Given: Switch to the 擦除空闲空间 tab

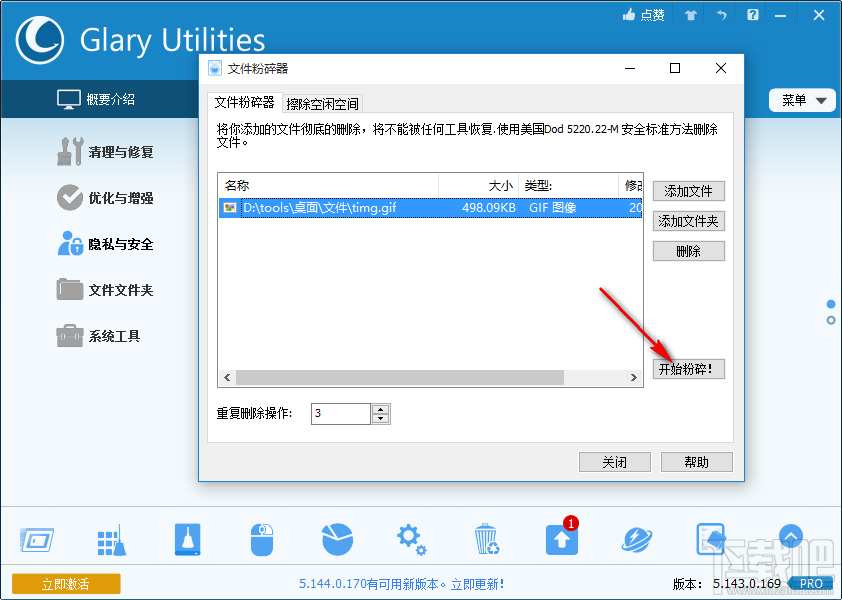Looking at the screenshot, I should point(322,103).
